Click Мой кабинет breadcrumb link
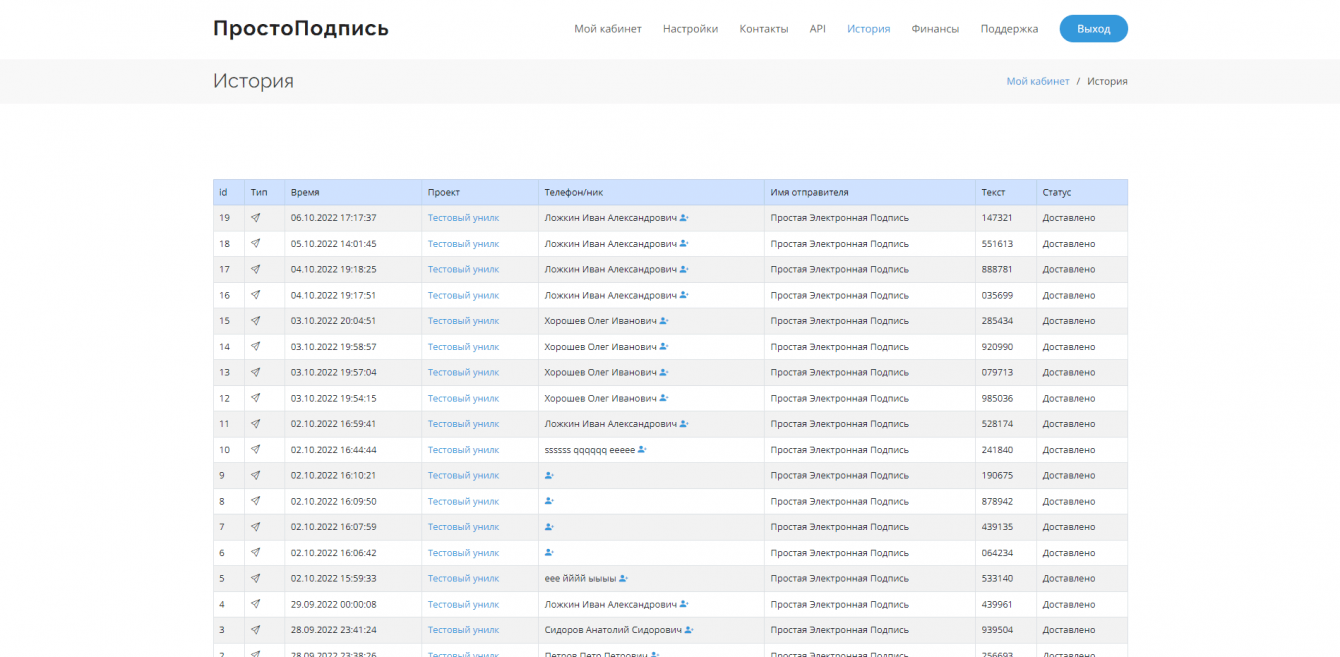1340x657 pixels. tap(1037, 81)
